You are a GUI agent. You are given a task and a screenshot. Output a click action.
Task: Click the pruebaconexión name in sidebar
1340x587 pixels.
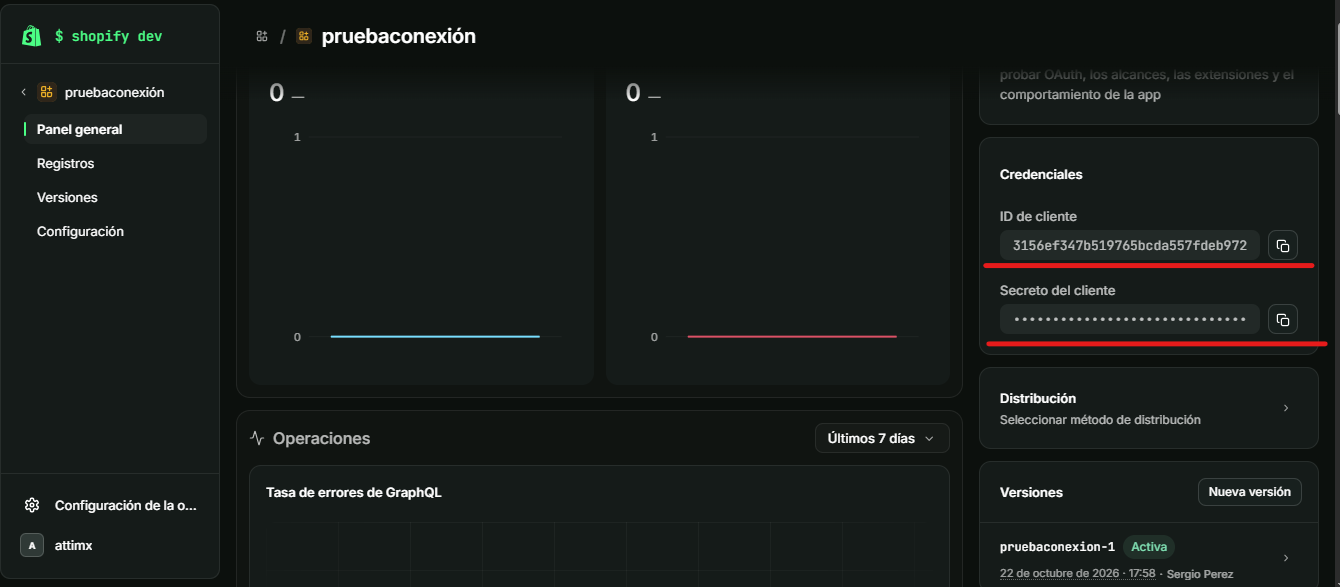[114, 92]
